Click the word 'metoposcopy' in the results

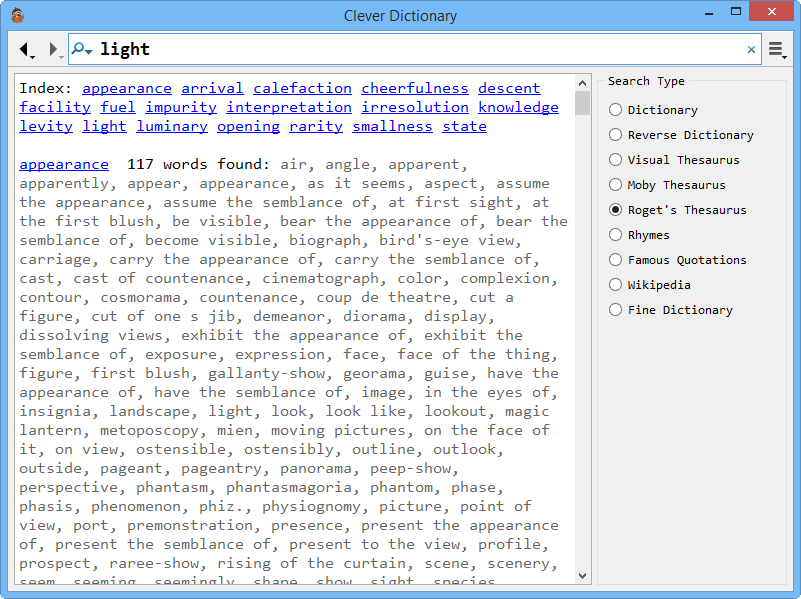pyautogui.click(x=149, y=430)
